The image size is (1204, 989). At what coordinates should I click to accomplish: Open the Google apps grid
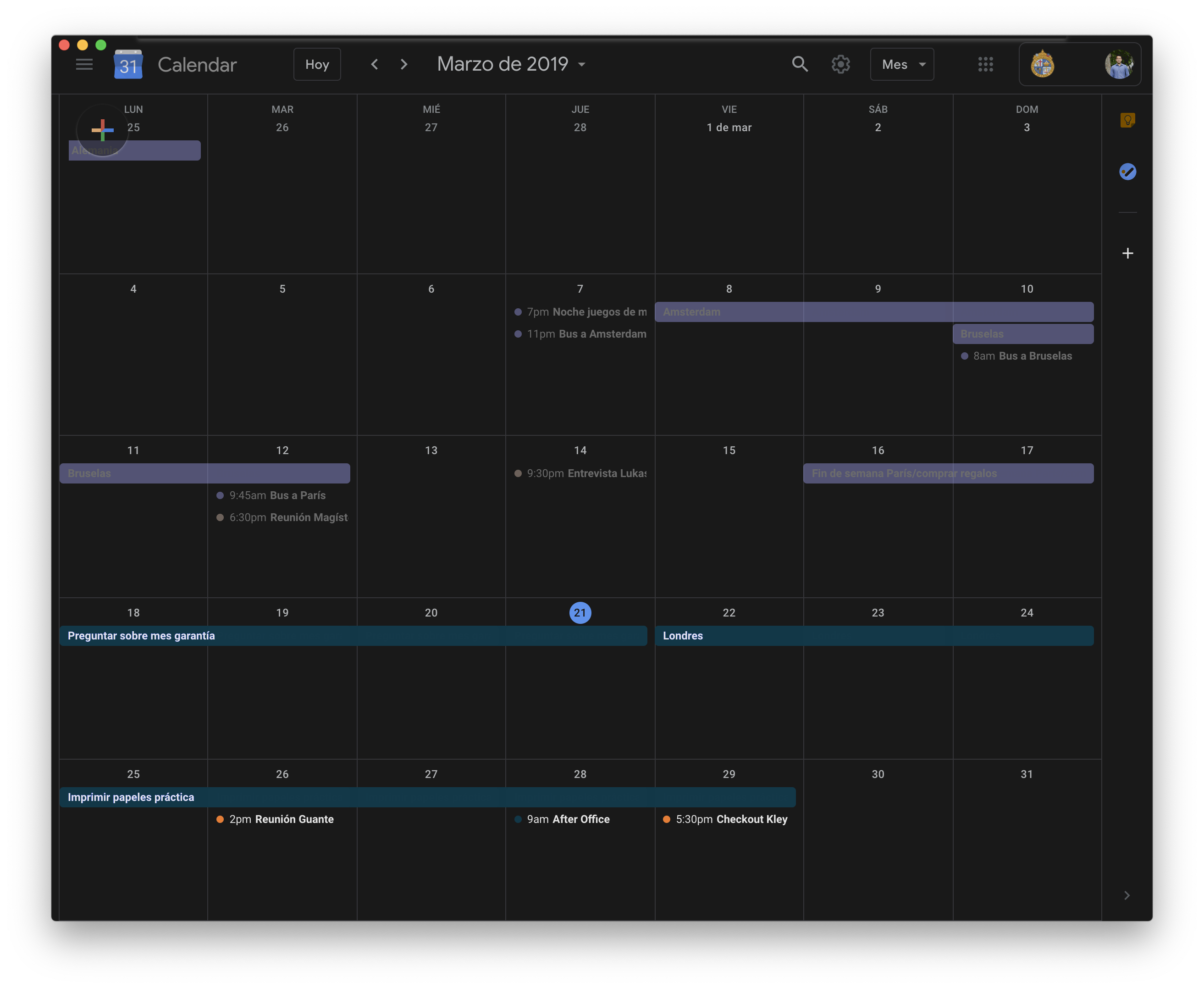pos(985,64)
